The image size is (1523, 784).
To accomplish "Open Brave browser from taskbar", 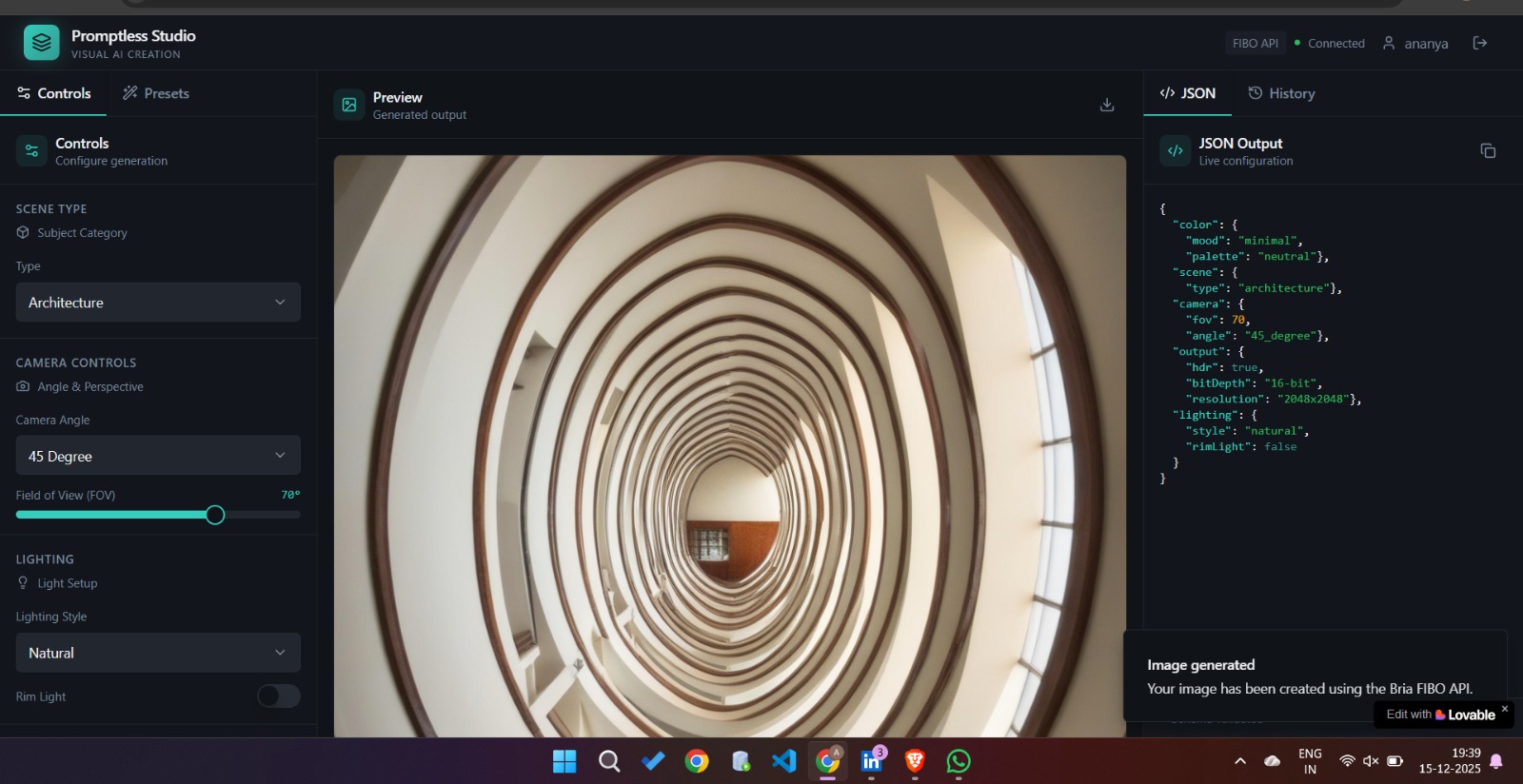I will pos(915,761).
